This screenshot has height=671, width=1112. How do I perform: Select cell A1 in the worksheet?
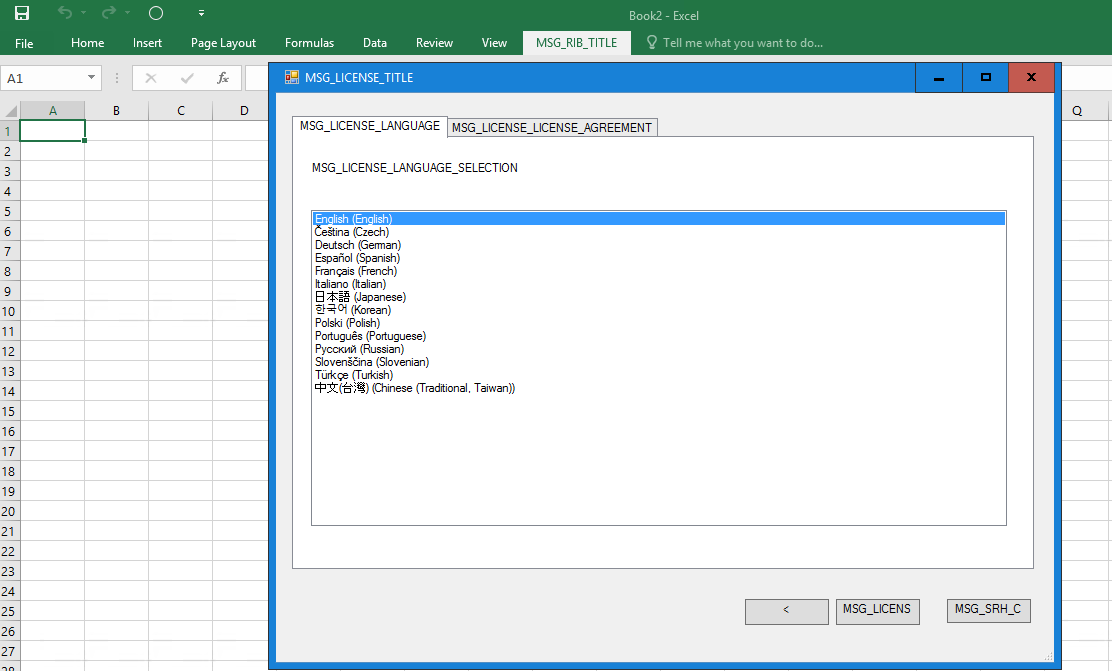[52, 131]
